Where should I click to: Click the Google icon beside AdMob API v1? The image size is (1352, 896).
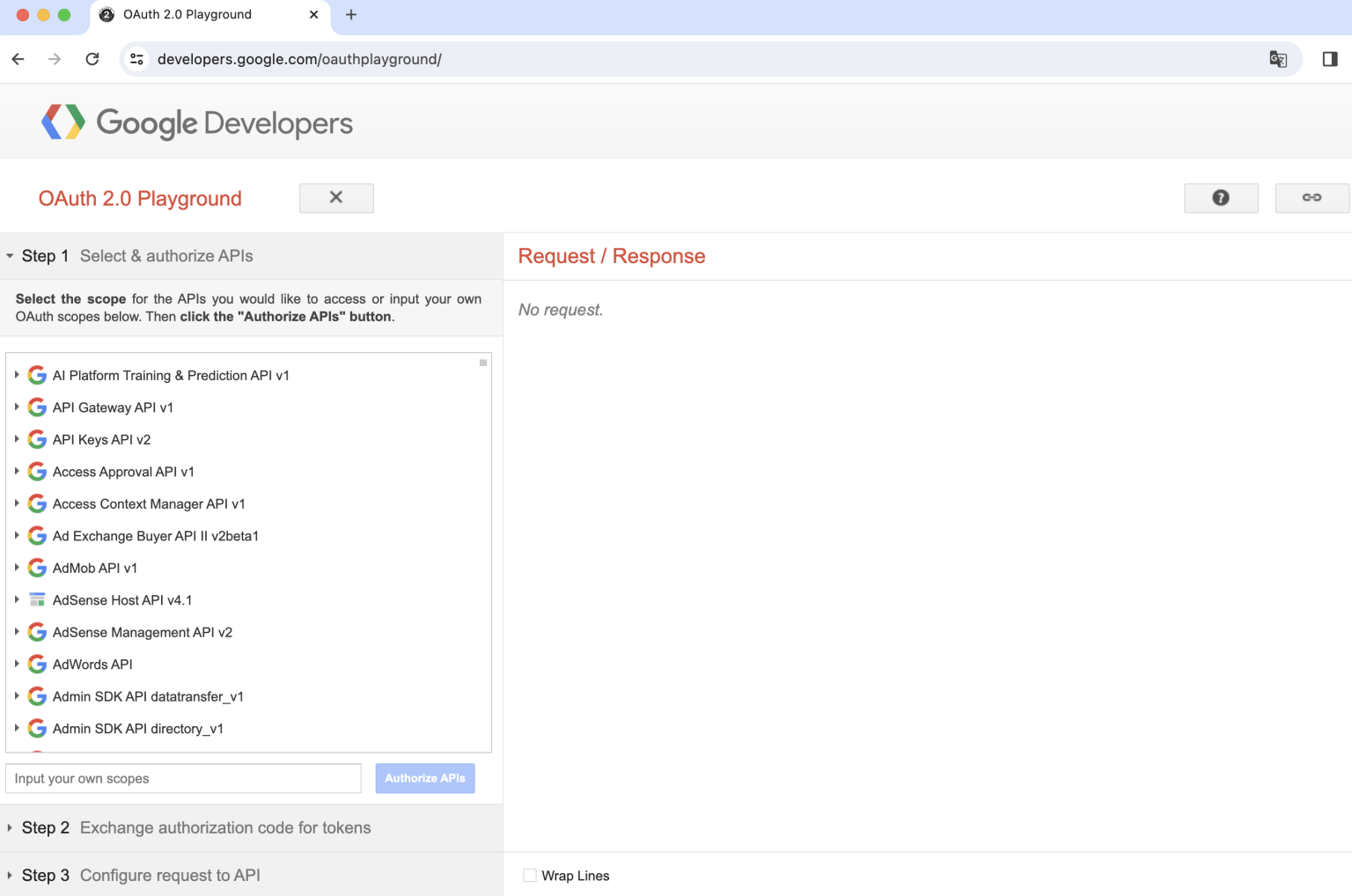point(37,568)
